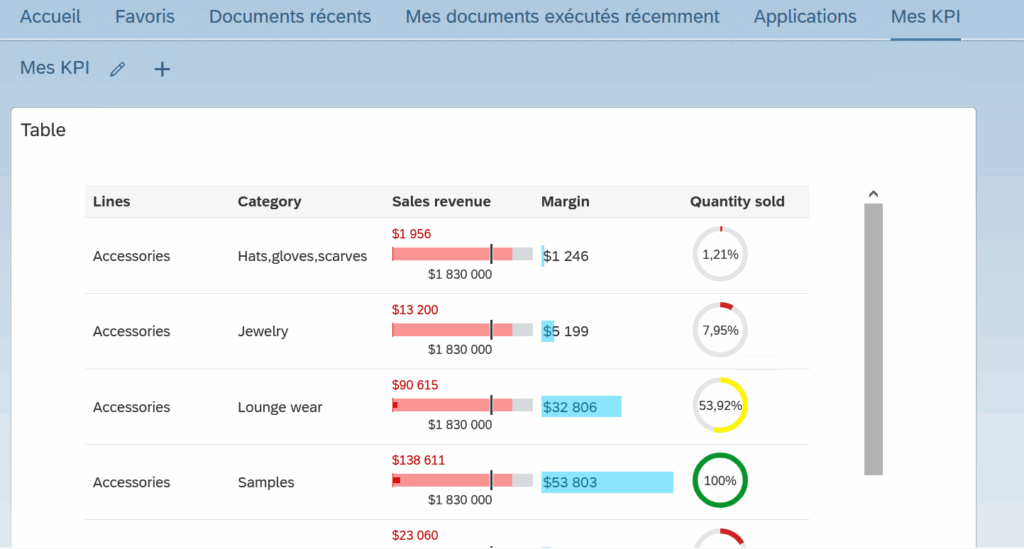Screen dimensions: 1024x549
Task: Click the green 100% donut gauge
Action: [x=720, y=481]
